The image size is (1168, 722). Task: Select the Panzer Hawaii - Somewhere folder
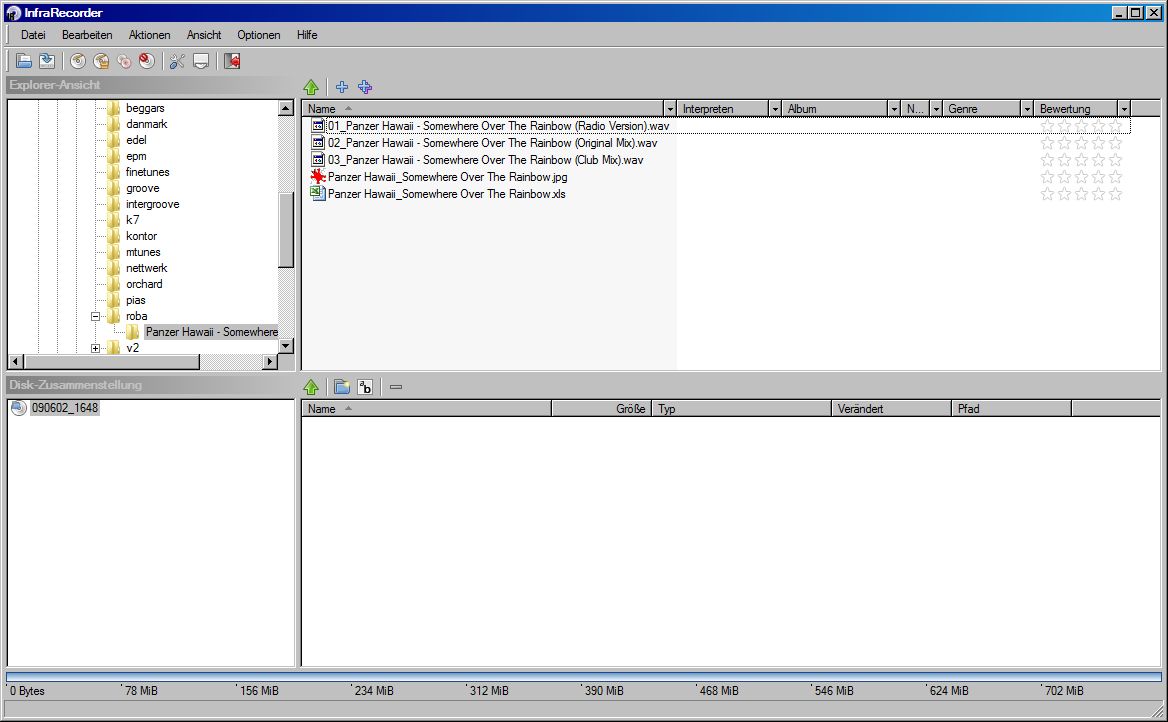click(x=212, y=332)
